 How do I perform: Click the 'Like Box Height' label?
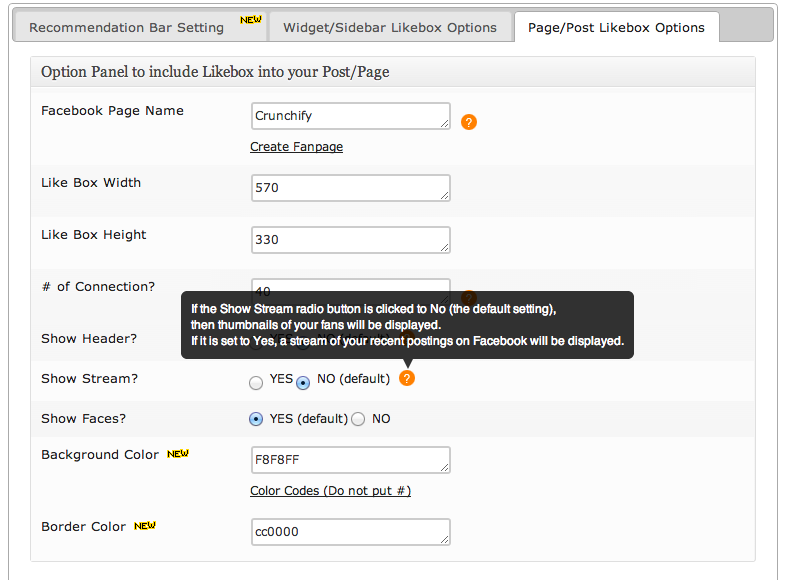pyautogui.click(x=94, y=235)
